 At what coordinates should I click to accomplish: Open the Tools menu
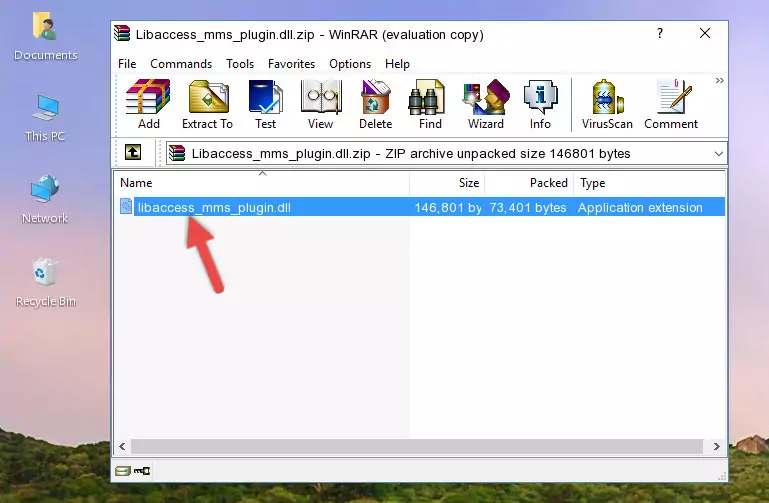coord(240,64)
